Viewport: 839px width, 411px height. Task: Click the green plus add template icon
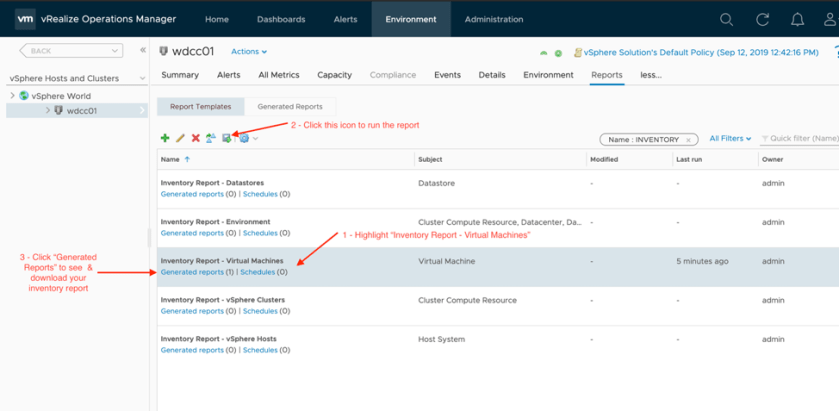click(x=165, y=138)
